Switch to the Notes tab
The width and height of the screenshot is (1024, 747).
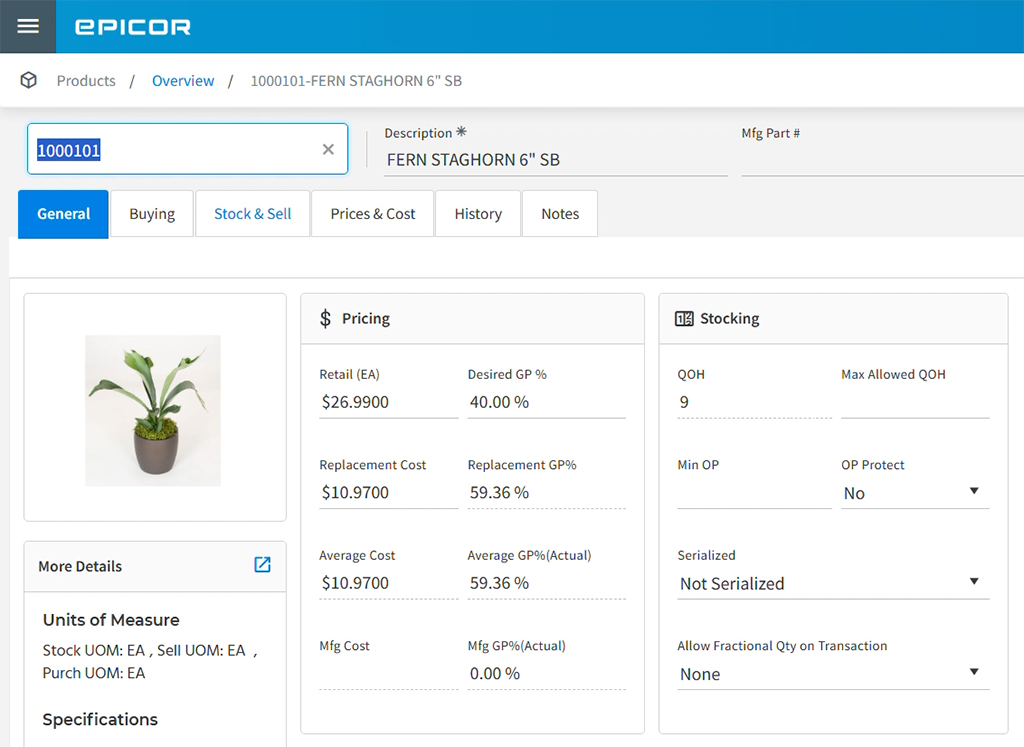coord(559,213)
